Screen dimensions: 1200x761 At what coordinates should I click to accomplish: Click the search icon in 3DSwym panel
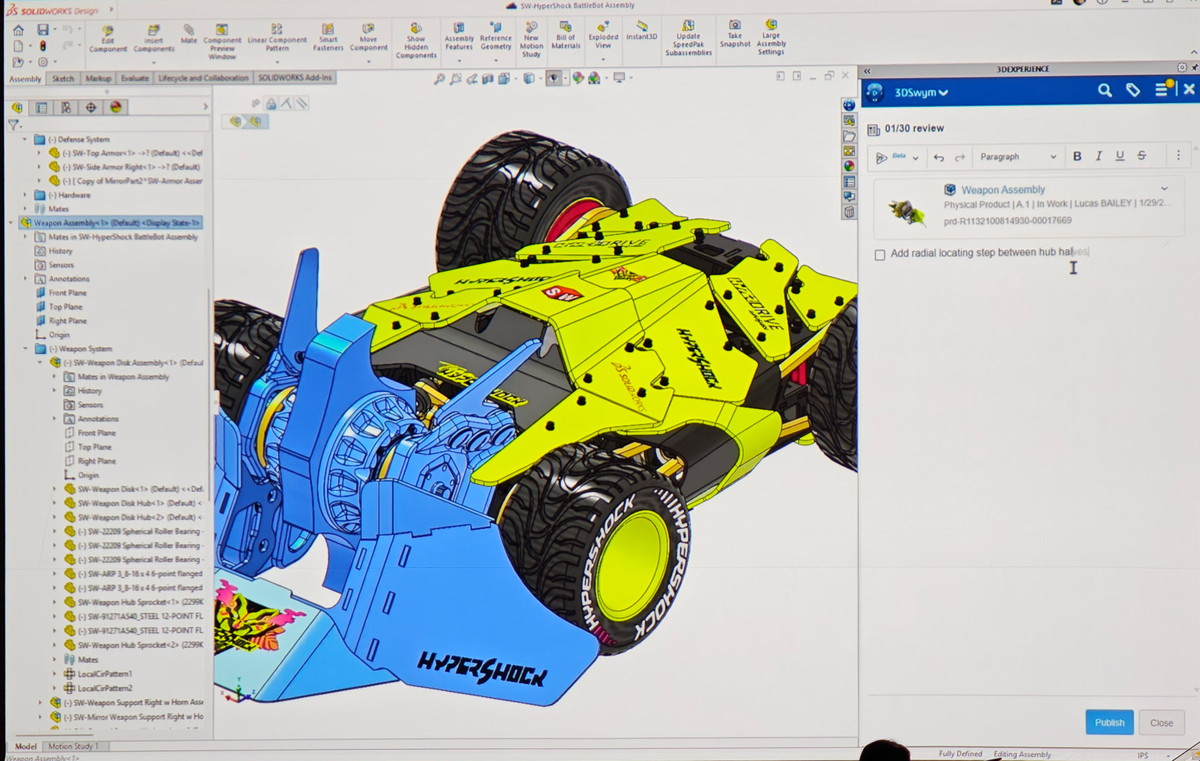[1105, 90]
